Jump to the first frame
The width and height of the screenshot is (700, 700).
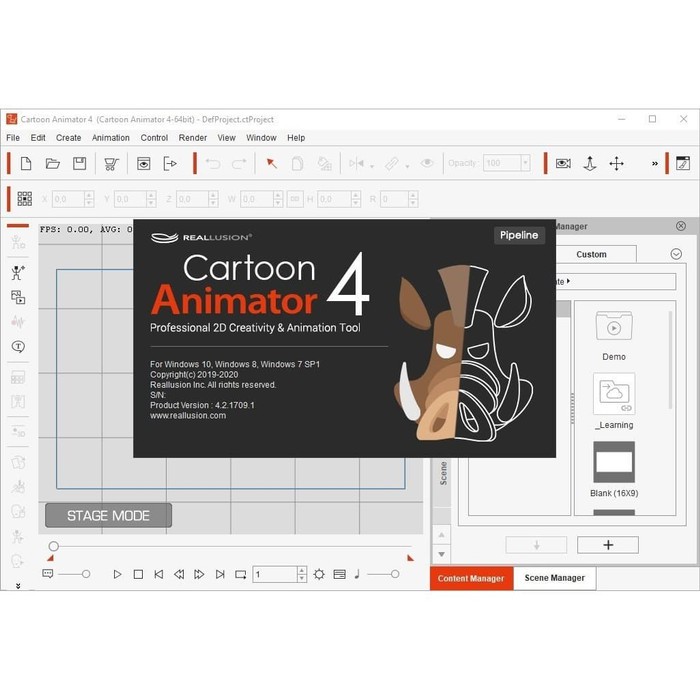158,574
